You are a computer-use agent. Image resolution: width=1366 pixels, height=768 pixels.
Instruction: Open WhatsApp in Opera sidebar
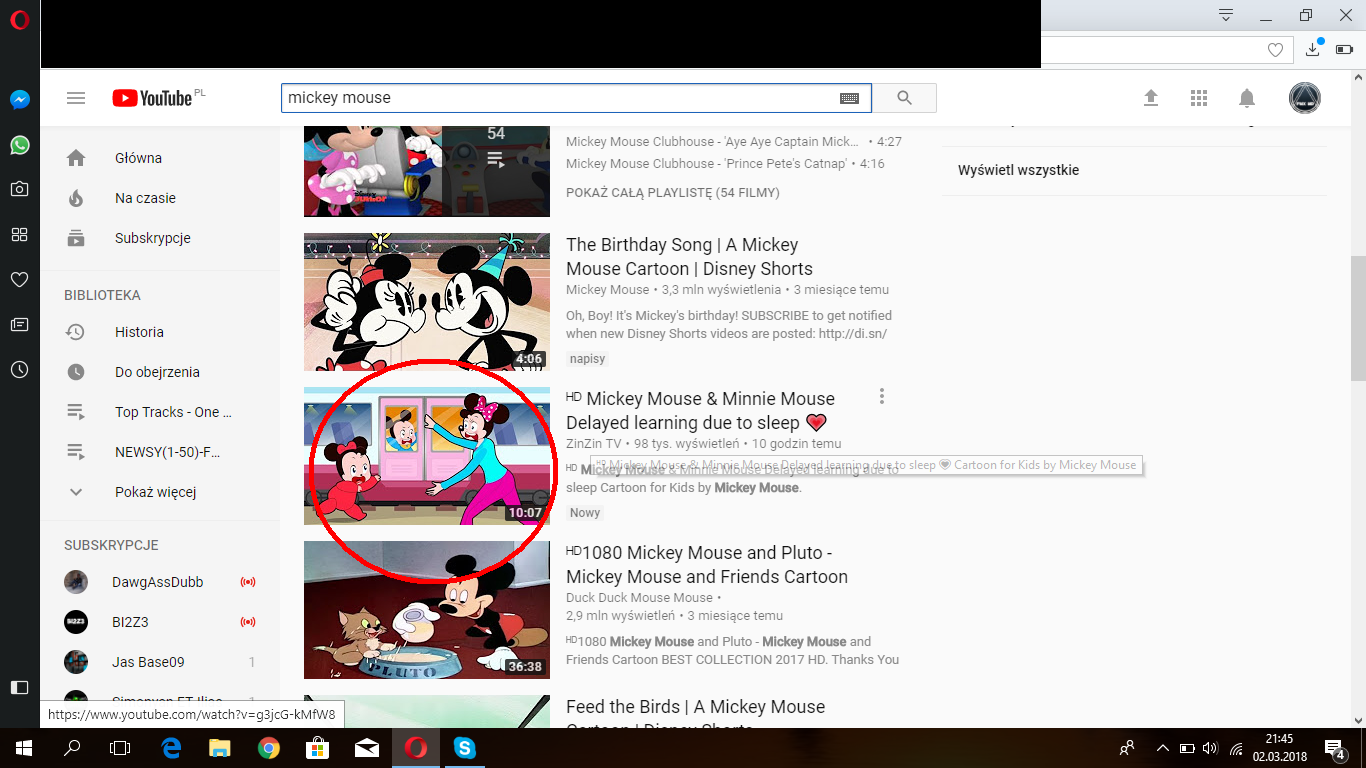19,145
